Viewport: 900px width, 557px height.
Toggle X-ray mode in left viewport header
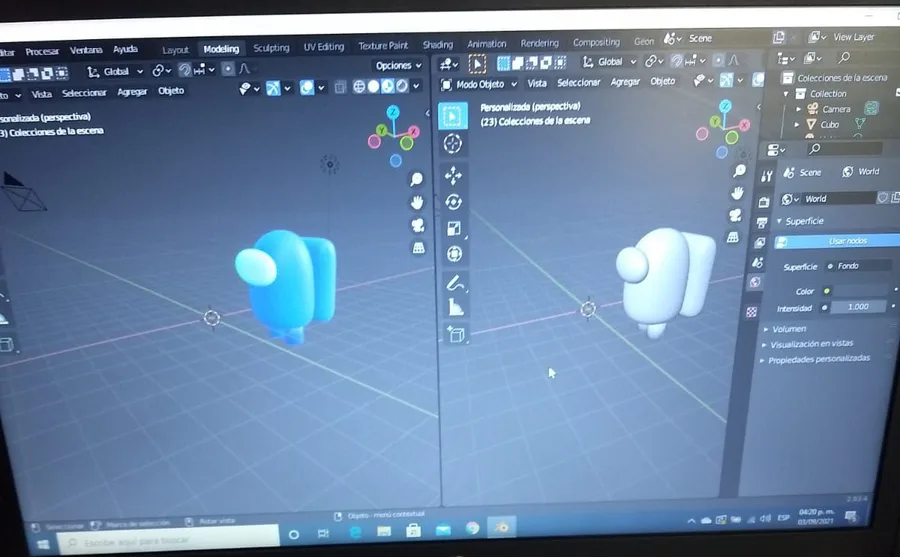coord(340,87)
